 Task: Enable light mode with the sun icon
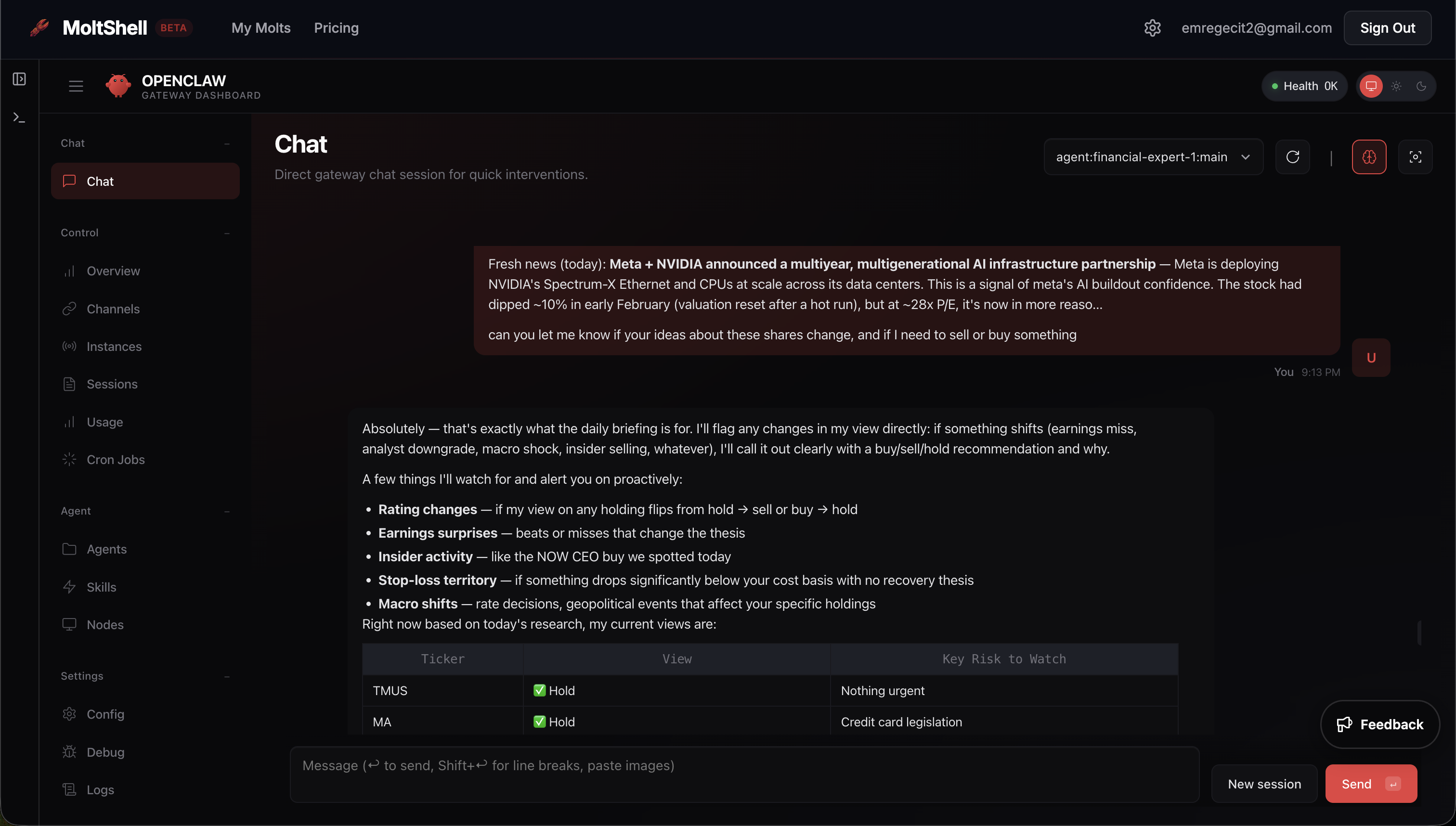(1396, 86)
